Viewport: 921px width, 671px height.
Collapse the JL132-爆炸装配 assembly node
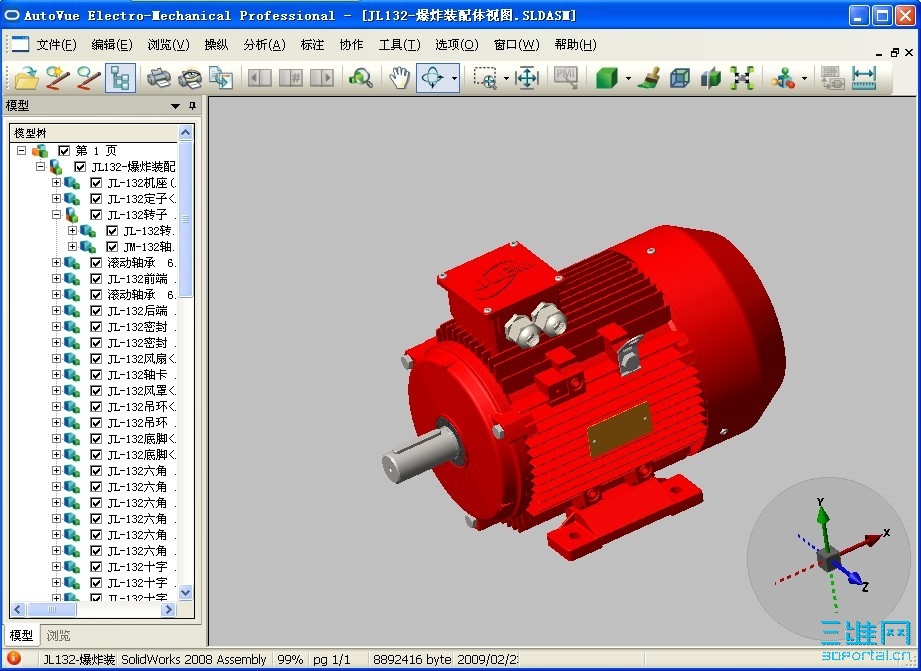tap(41, 166)
